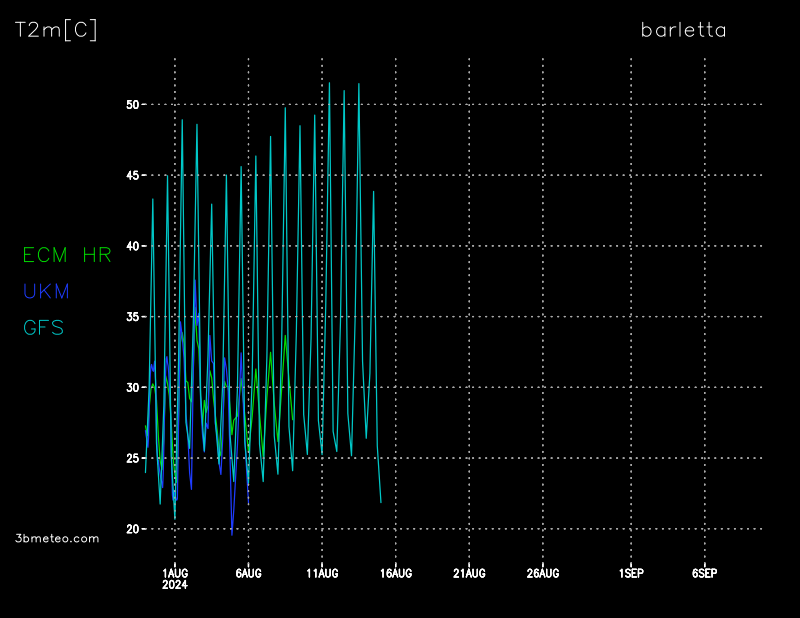Open the 3bmeteo.com watermark link
Viewport: 800px width, 618px height.
tap(58, 538)
